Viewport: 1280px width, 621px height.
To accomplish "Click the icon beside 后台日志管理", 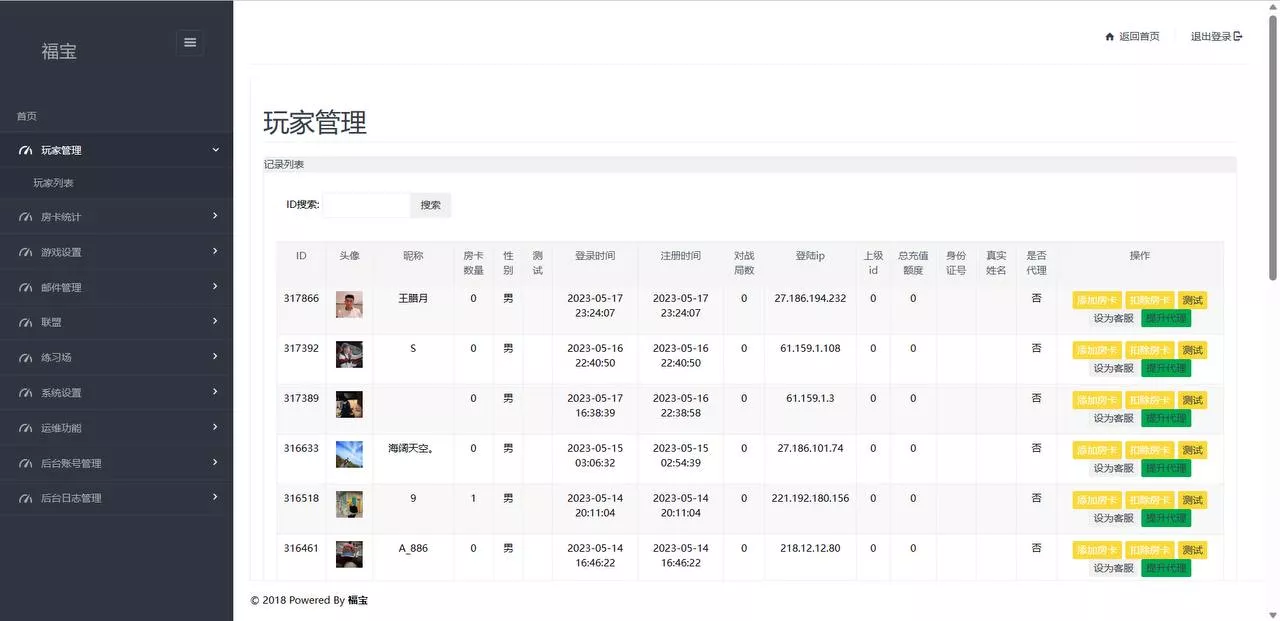I will [25, 497].
